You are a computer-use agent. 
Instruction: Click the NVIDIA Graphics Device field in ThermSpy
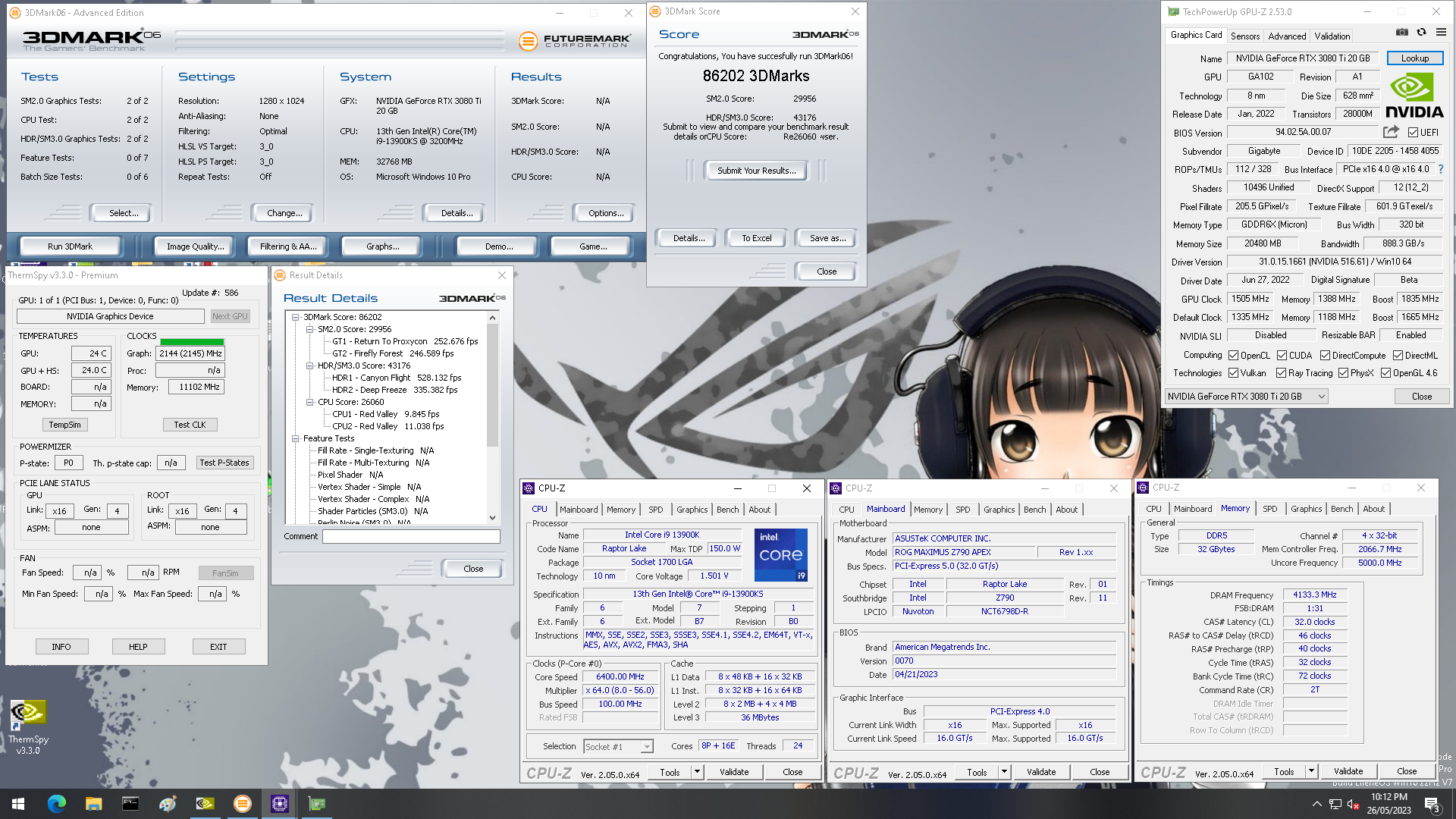tap(110, 316)
